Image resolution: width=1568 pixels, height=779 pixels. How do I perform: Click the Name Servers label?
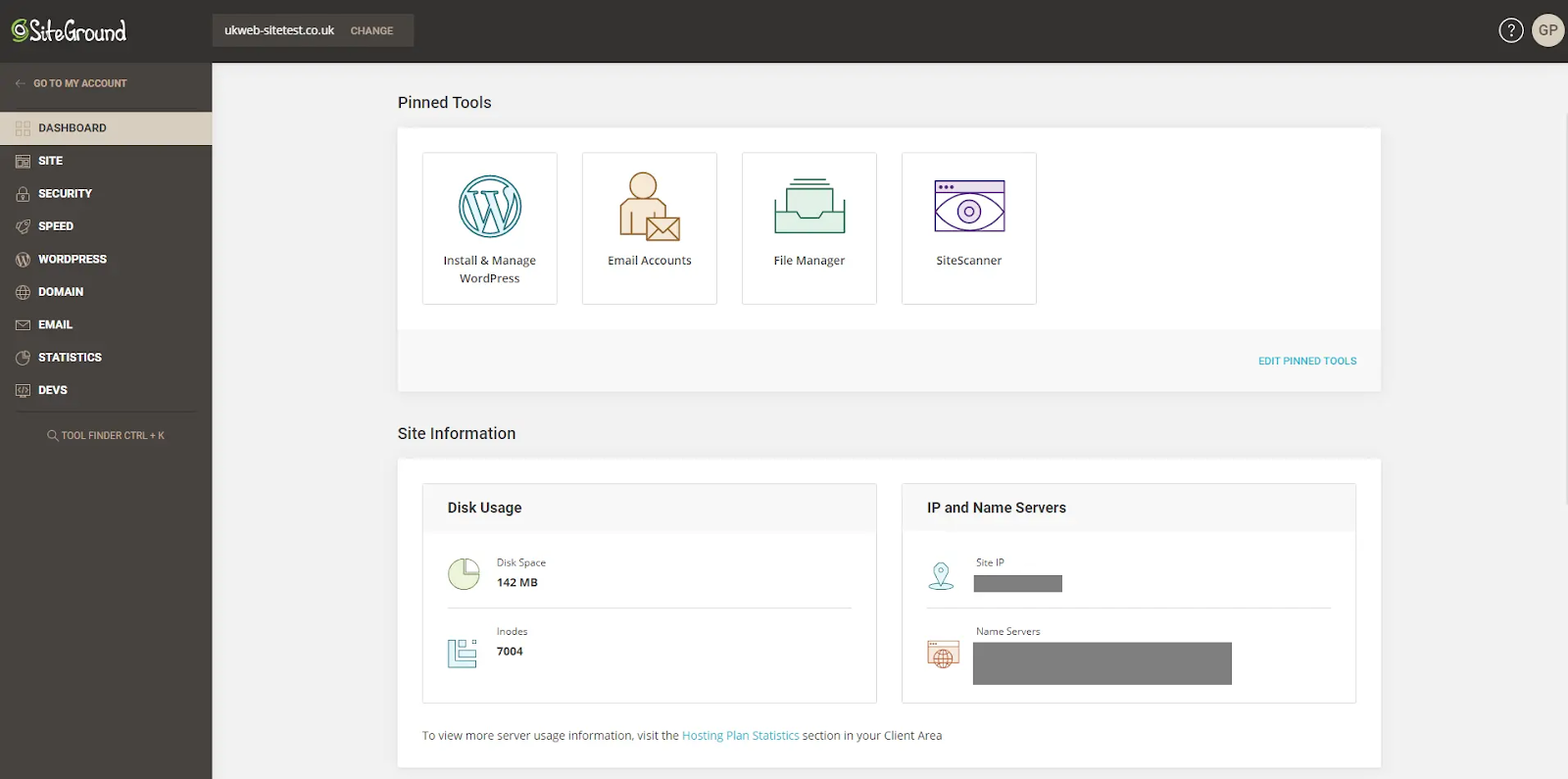[1008, 631]
